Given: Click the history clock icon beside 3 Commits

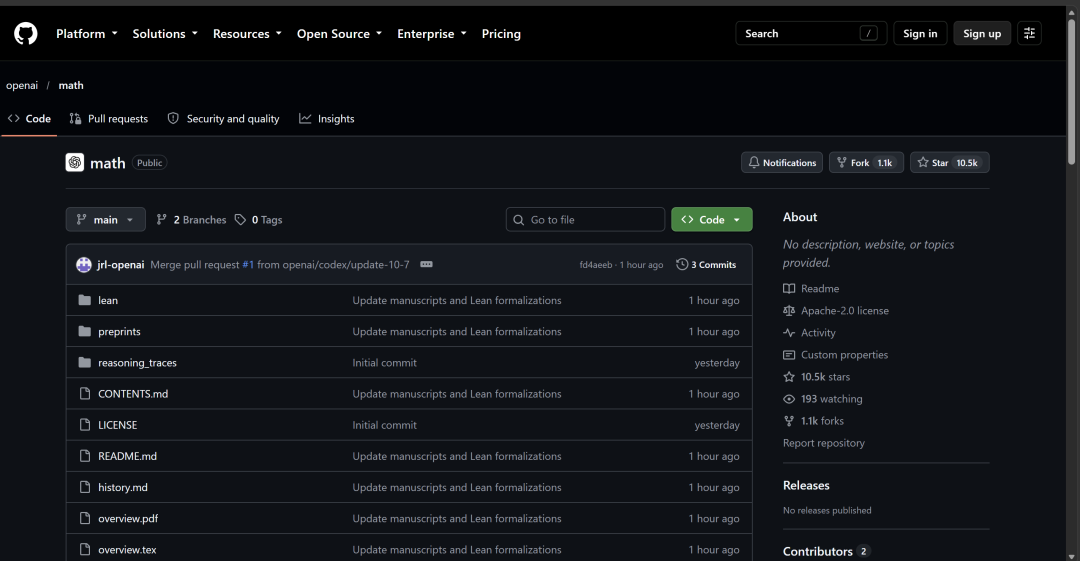Looking at the screenshot, I should pos(682,264).
